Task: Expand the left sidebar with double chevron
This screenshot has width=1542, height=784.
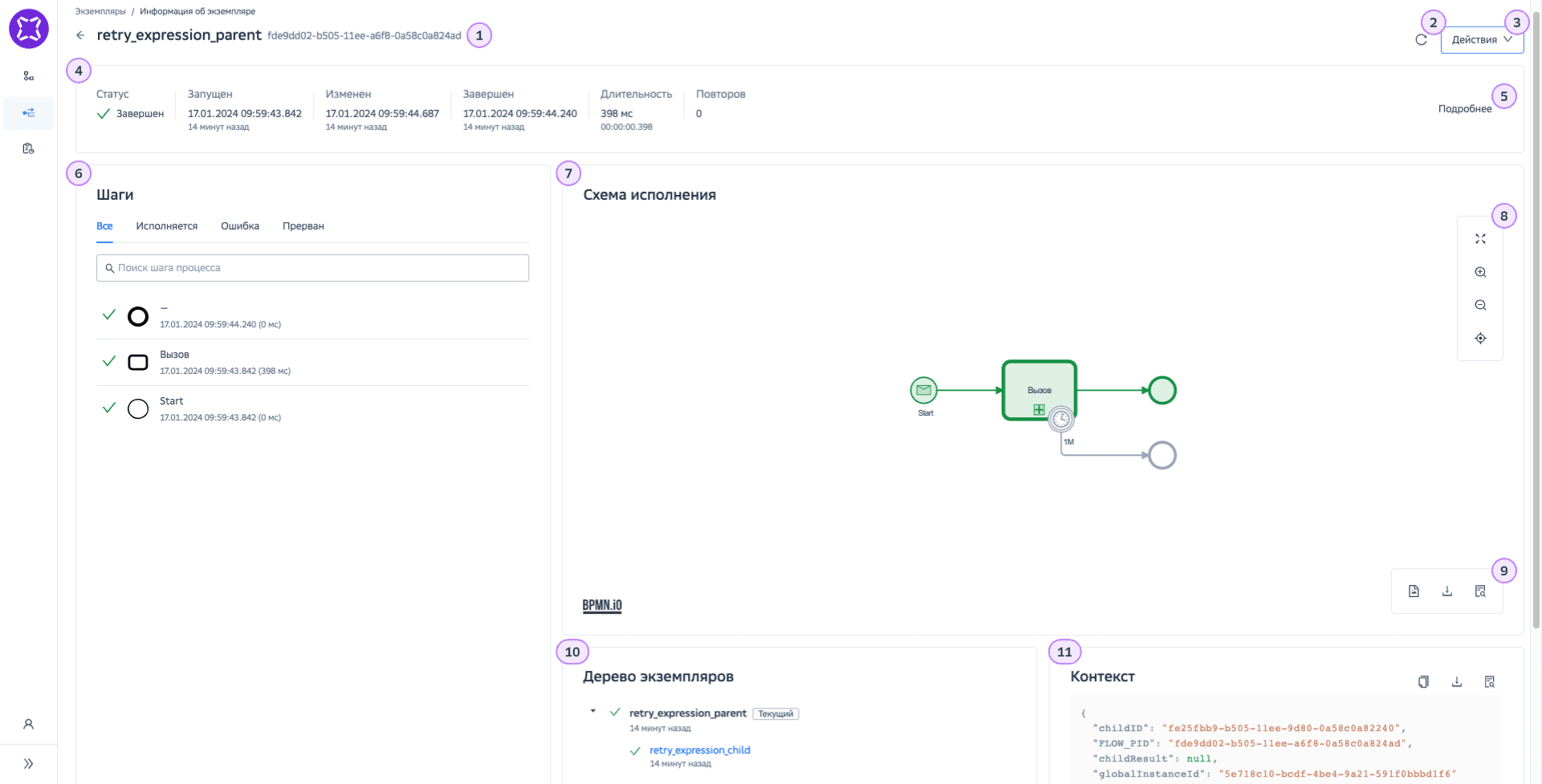Action: [x=28, y=764]
